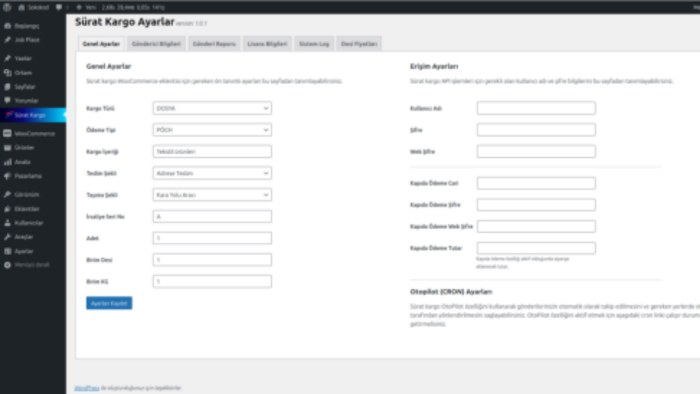Expand the Ödeme Tipi dropdown

pos(212,130)
